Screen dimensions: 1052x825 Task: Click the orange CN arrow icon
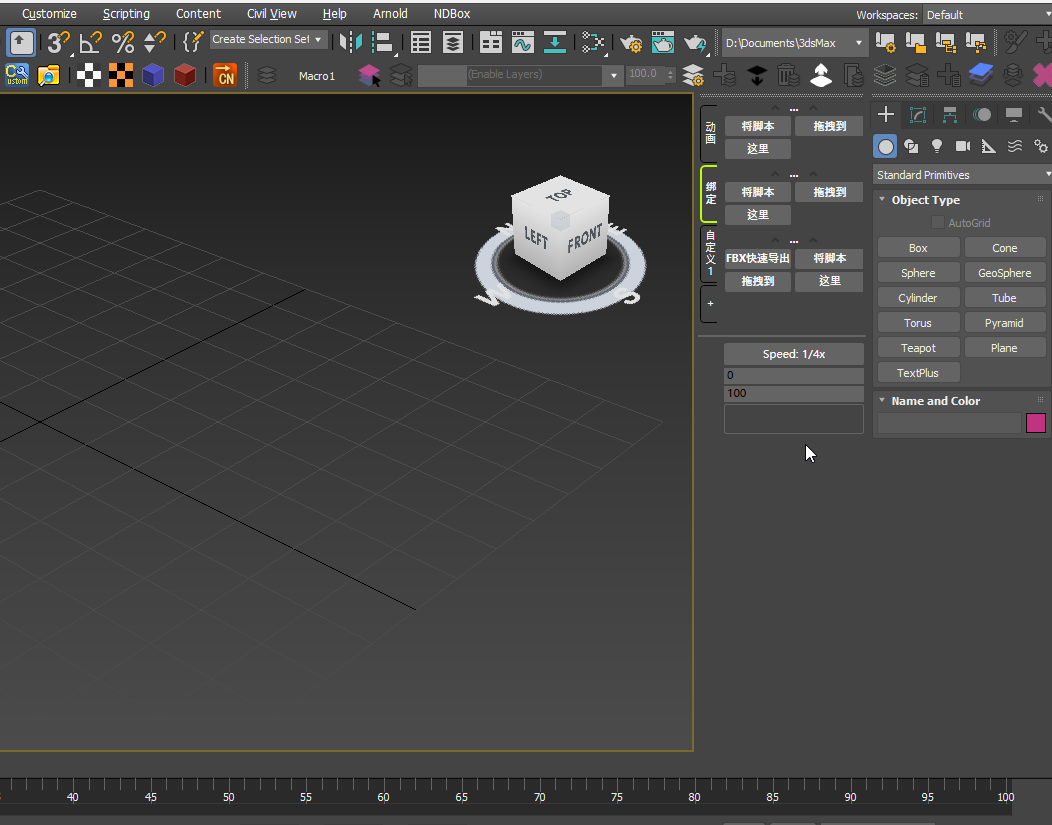click(x=225, y=75)
